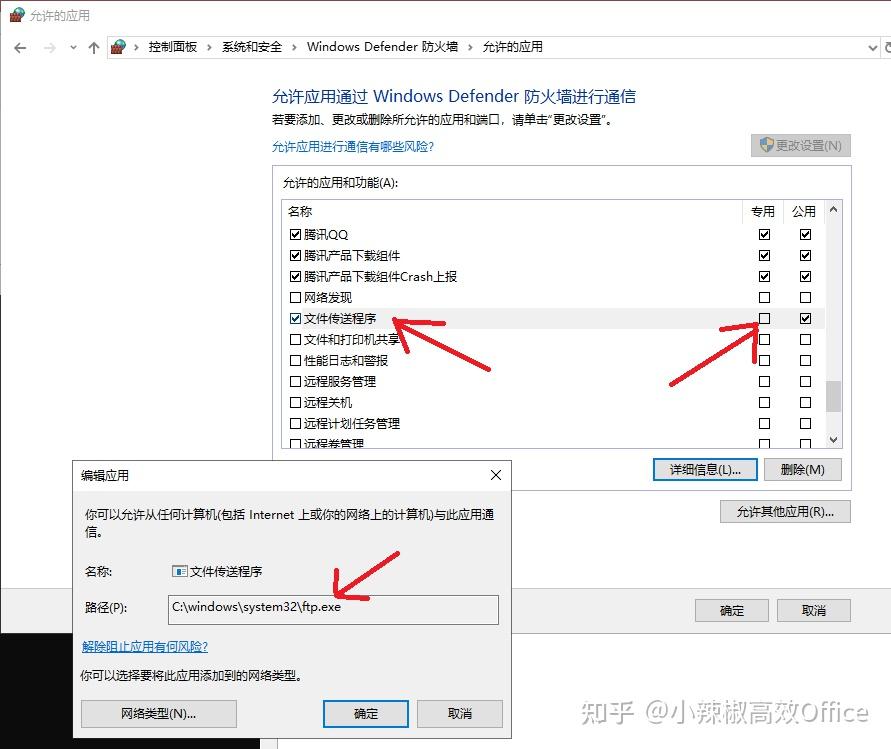Toggle 腾讯QQ name checkbox

(295, 234)
